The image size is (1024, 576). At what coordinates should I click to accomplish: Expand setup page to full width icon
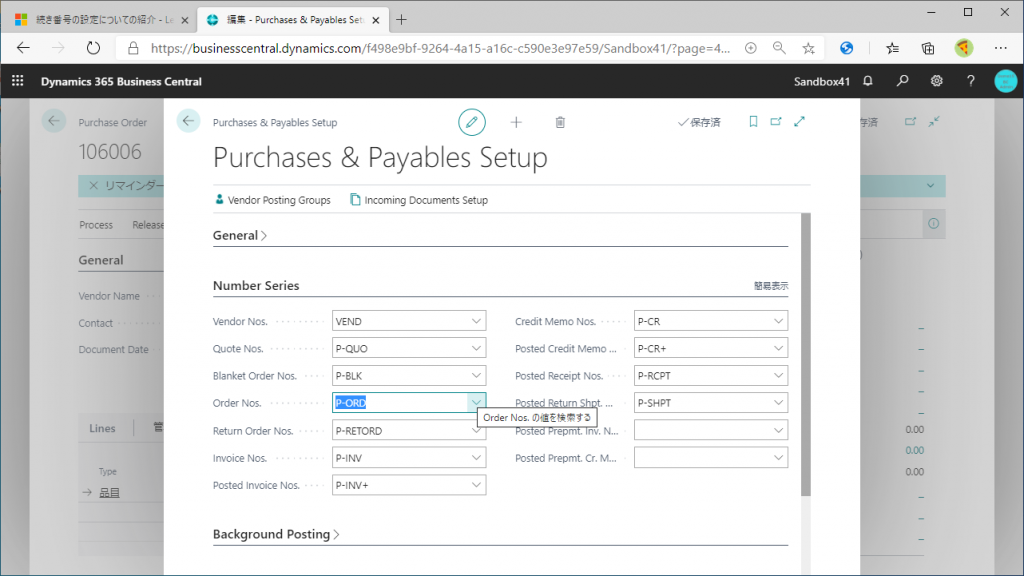pos(799,121)
